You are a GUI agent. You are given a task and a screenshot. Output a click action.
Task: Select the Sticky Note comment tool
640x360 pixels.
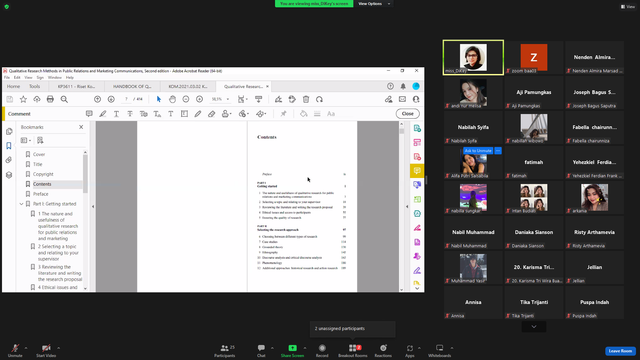89,114
